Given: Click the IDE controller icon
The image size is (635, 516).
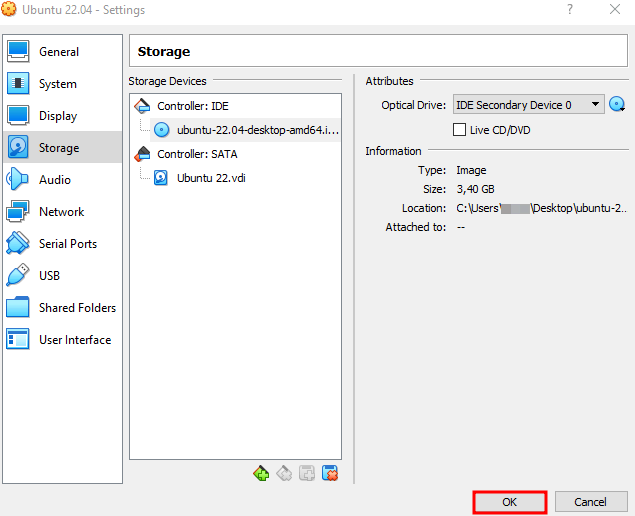Looking at the screenshot, I should (142, 106).
